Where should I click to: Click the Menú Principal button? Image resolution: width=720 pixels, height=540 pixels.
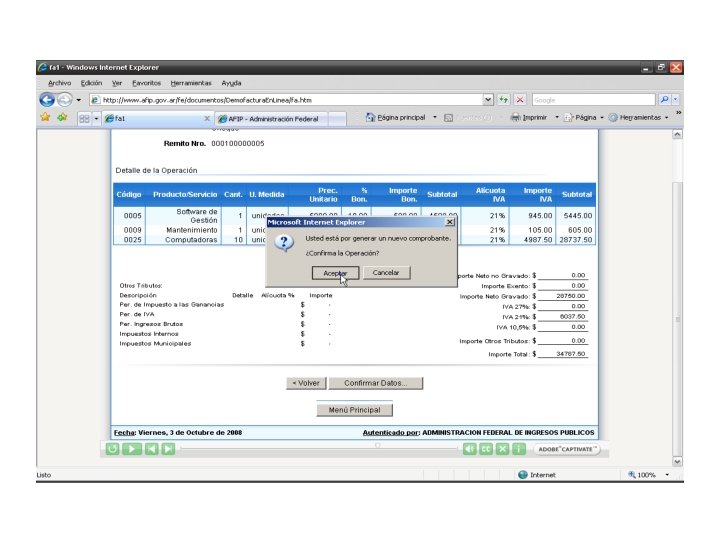point(354,410)
